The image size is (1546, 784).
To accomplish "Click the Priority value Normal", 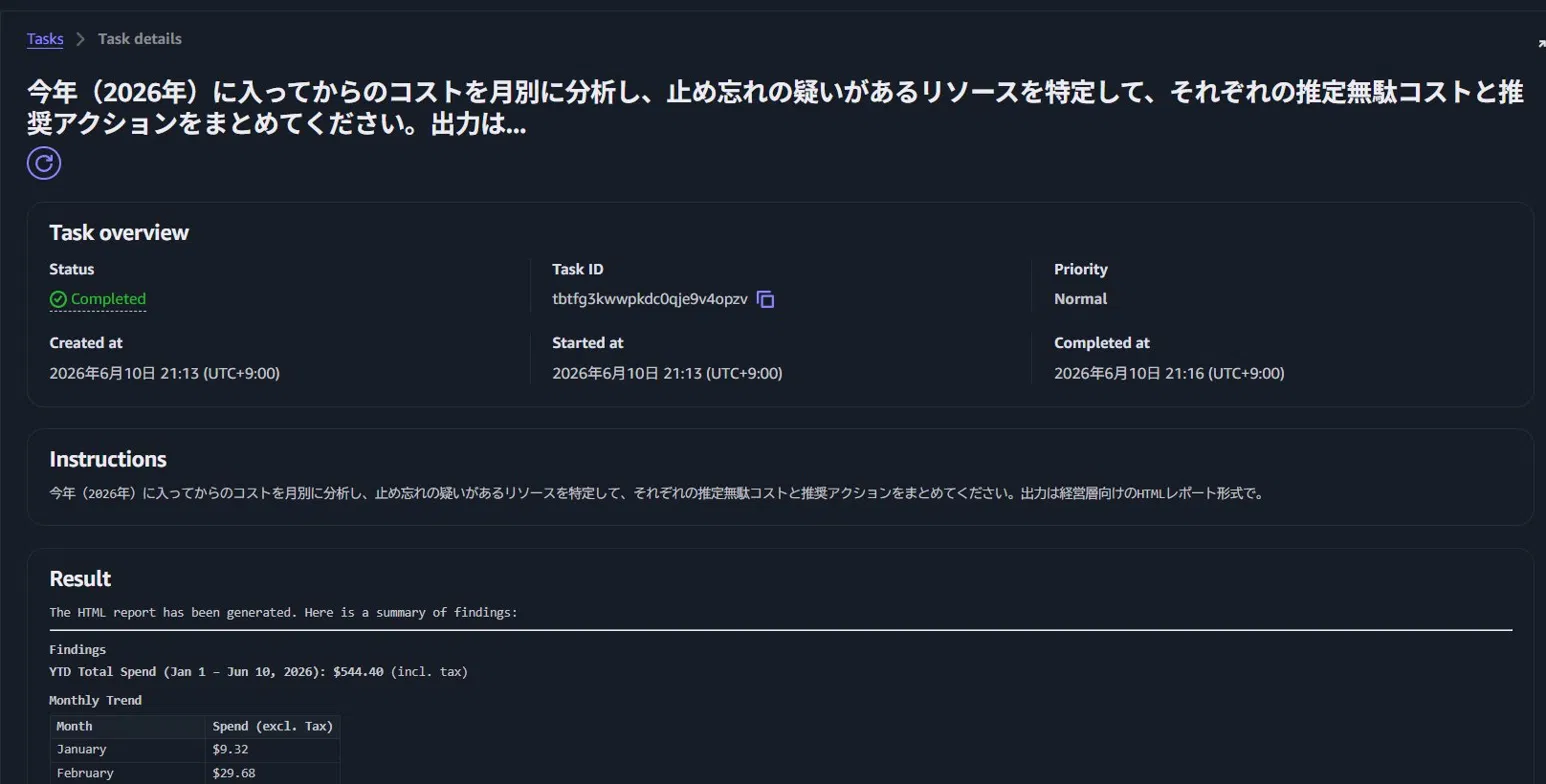I will (1080, 299).
